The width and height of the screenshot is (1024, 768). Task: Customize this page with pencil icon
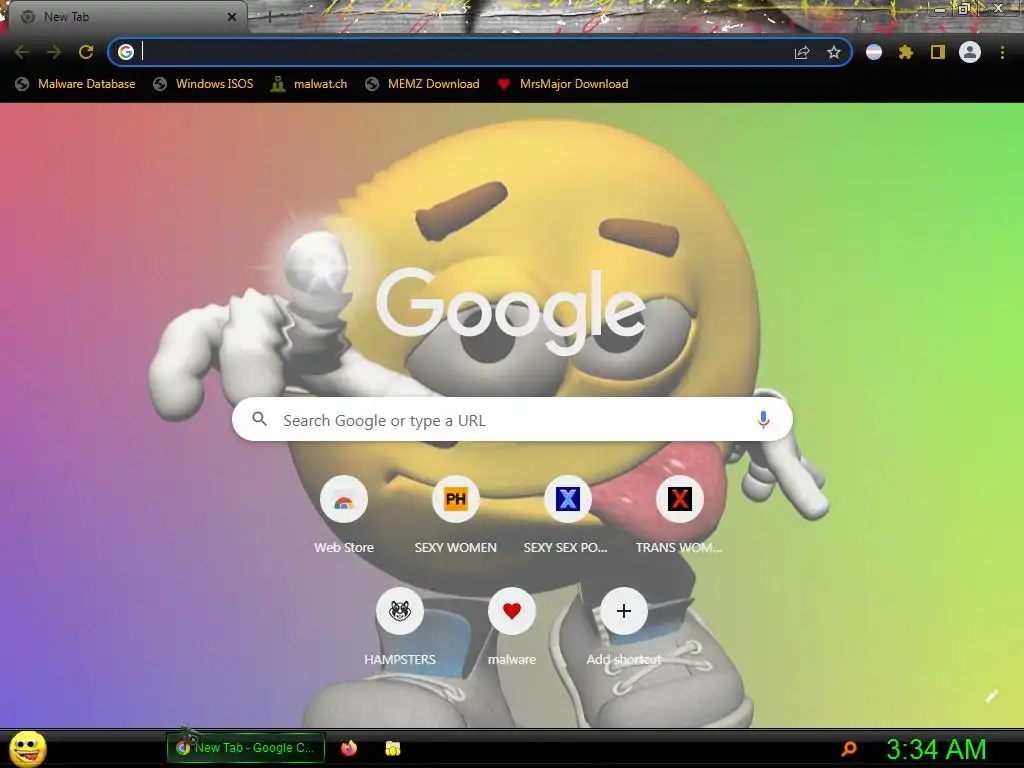[x=991, y=696]
